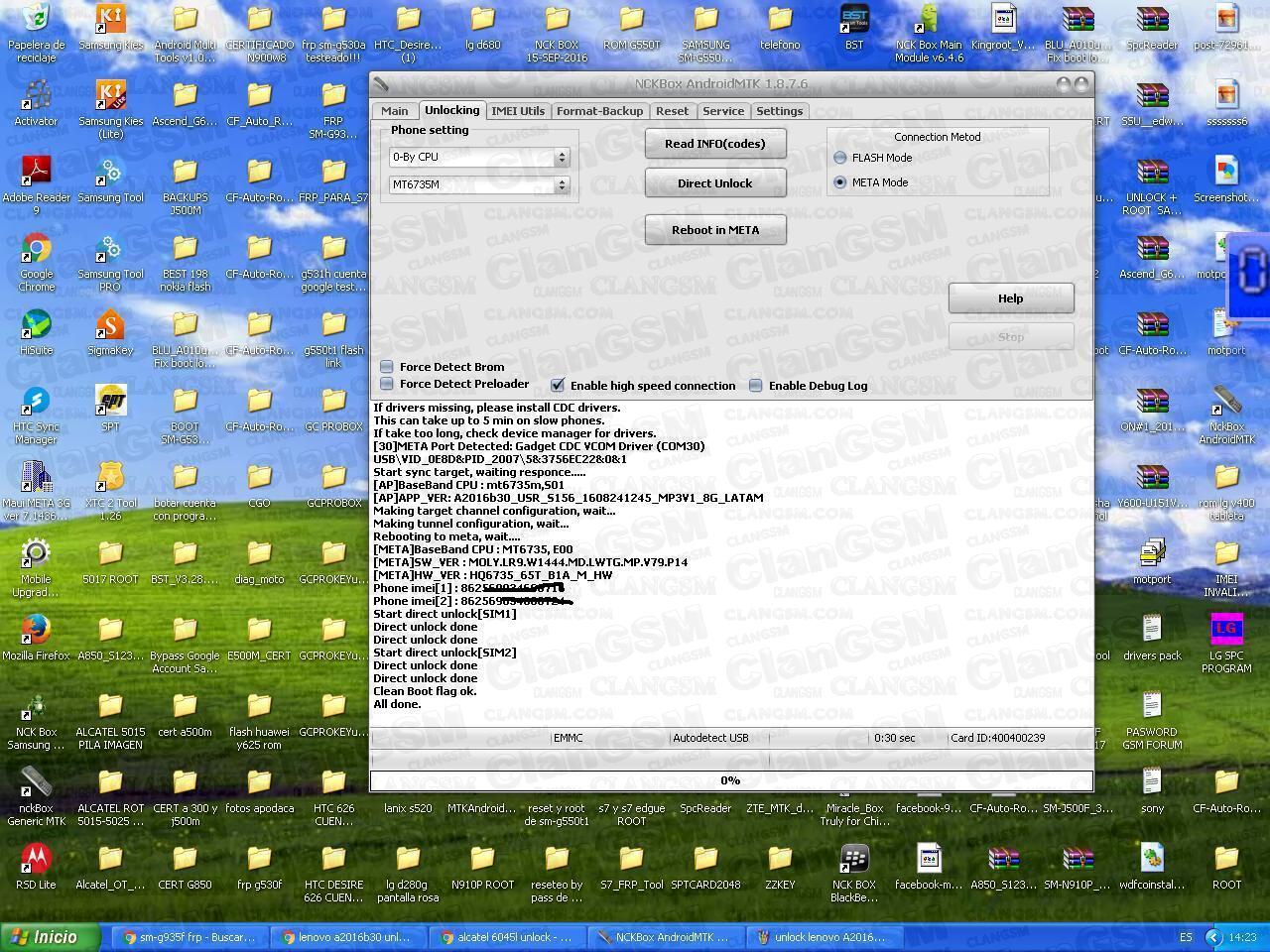Select drivers pack file icon
1270x952 pixels.
[1152, 638]
